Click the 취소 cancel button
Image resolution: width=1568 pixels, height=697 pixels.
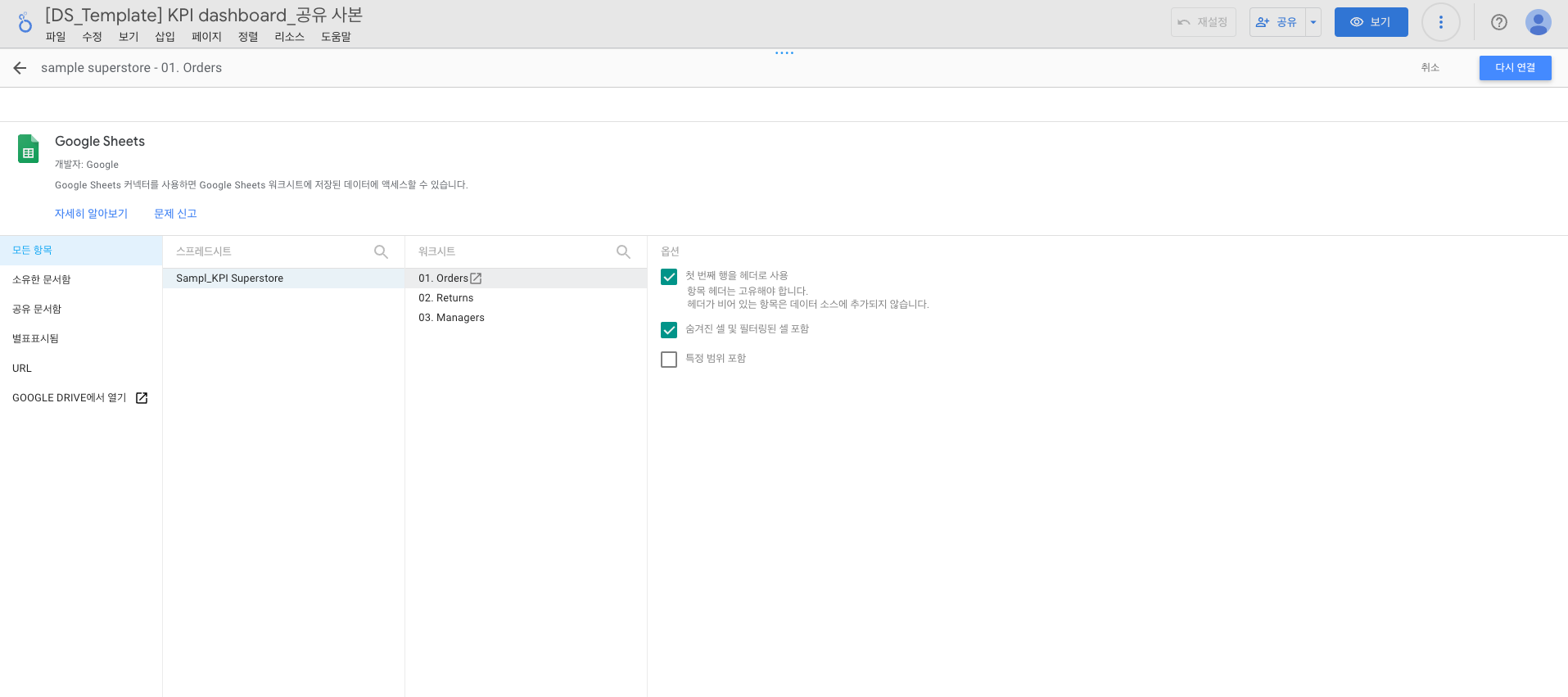click(x=1430, y=68)
